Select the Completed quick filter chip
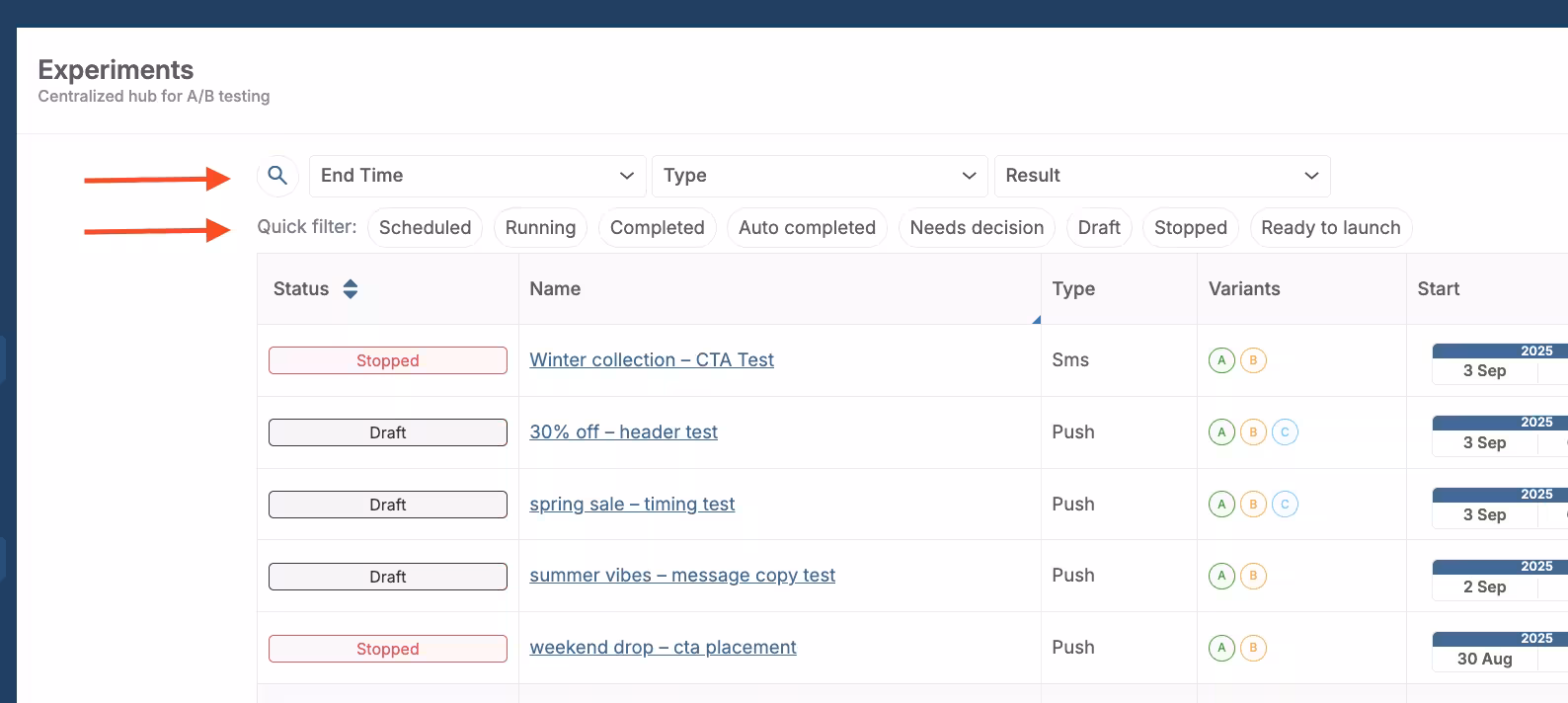This screenshot has width=1568, height=703. pyautogui.click(x=657, y=228)
